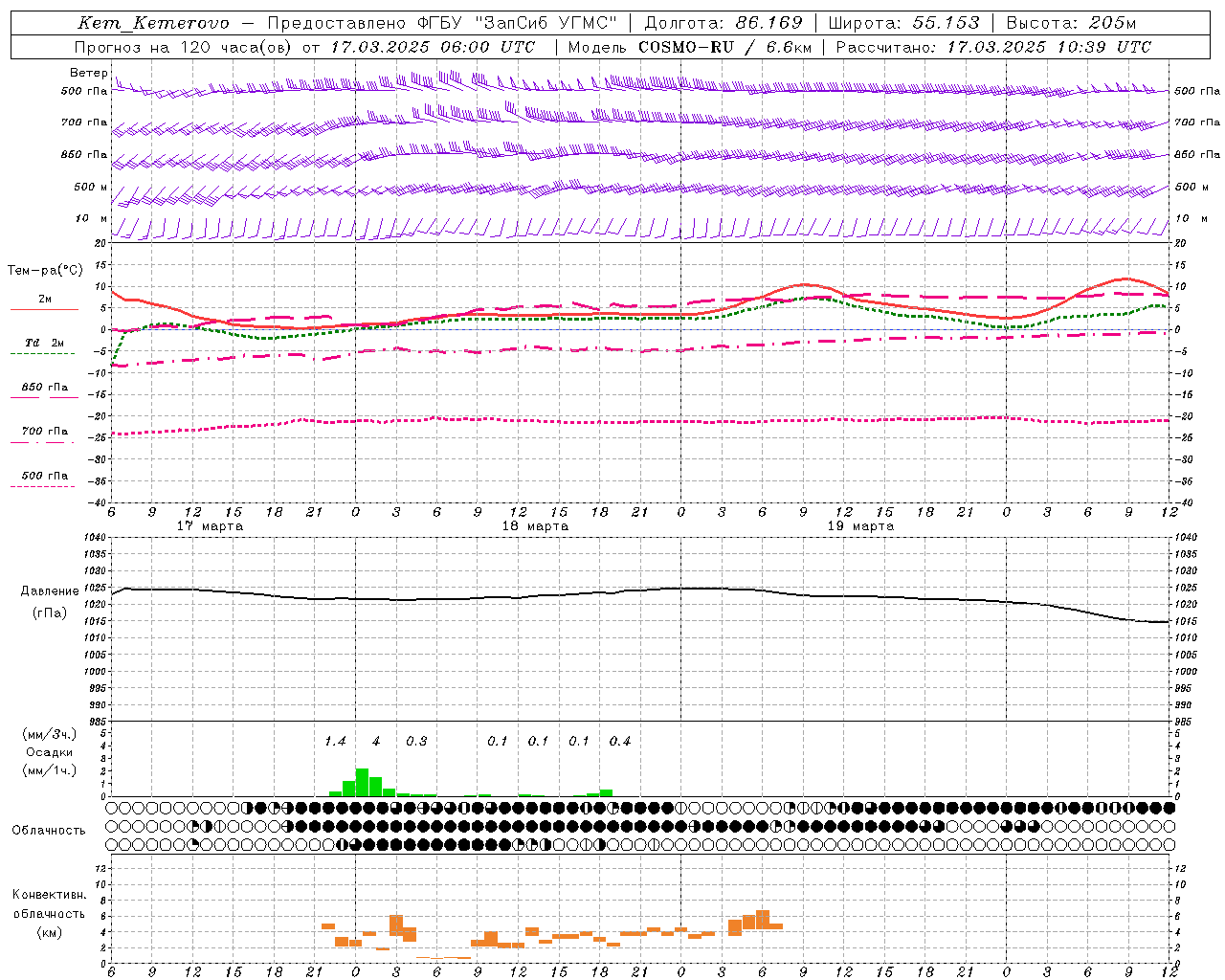Click the 'Ветер' wind section label
This screenshot has height=980, width=1225.
click(88, 73)
